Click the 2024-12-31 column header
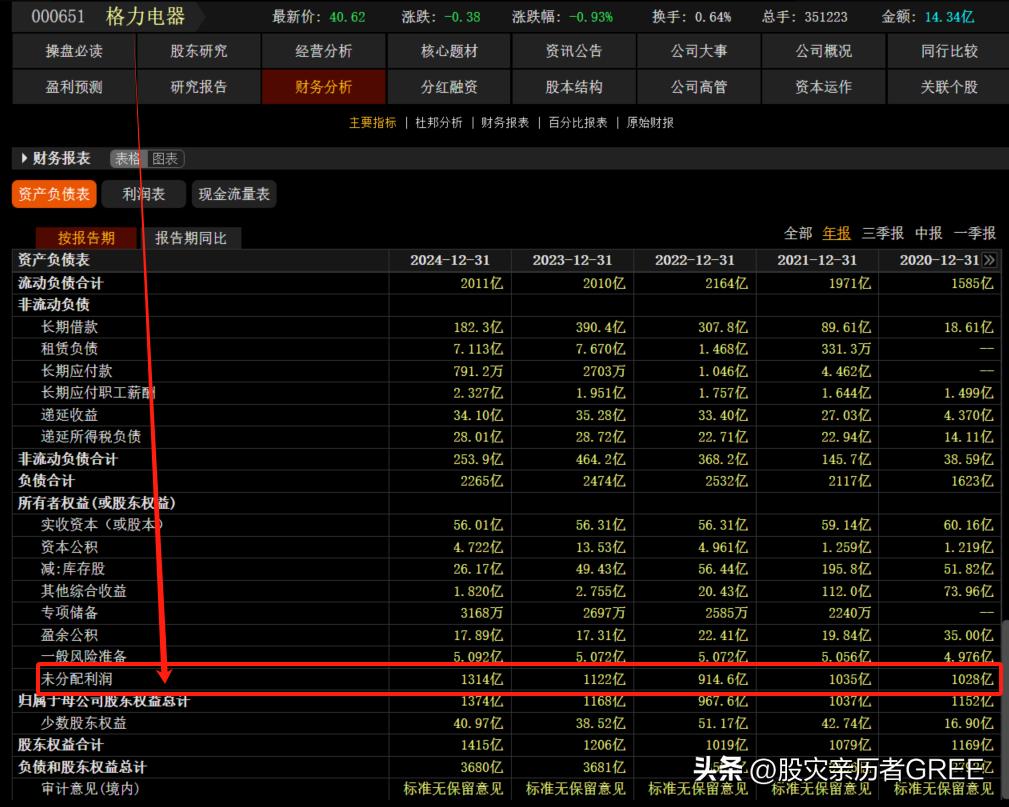The height and width of the screenshot is (807, 1009). 450,260
